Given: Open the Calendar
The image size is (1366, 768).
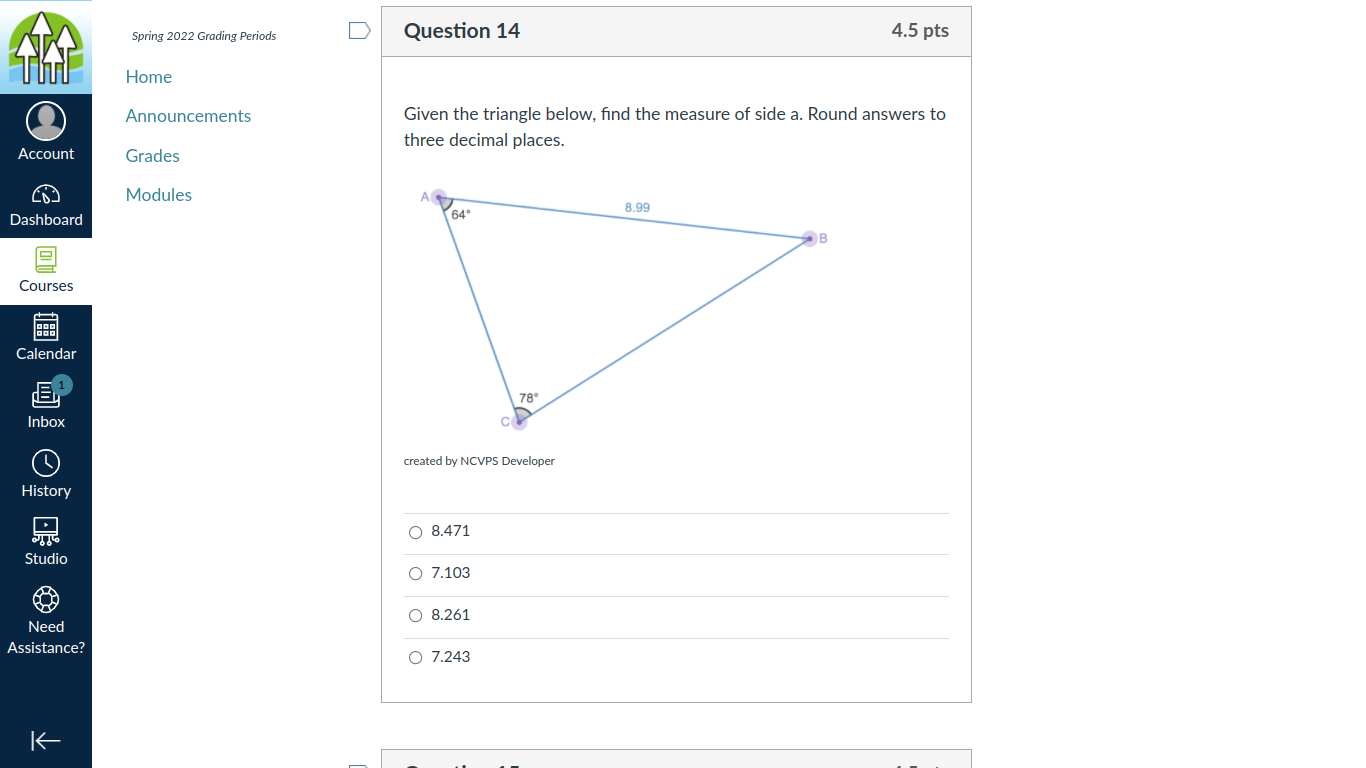Looking at the screenshot, I should pyautogui.click(x=46, y=338).
